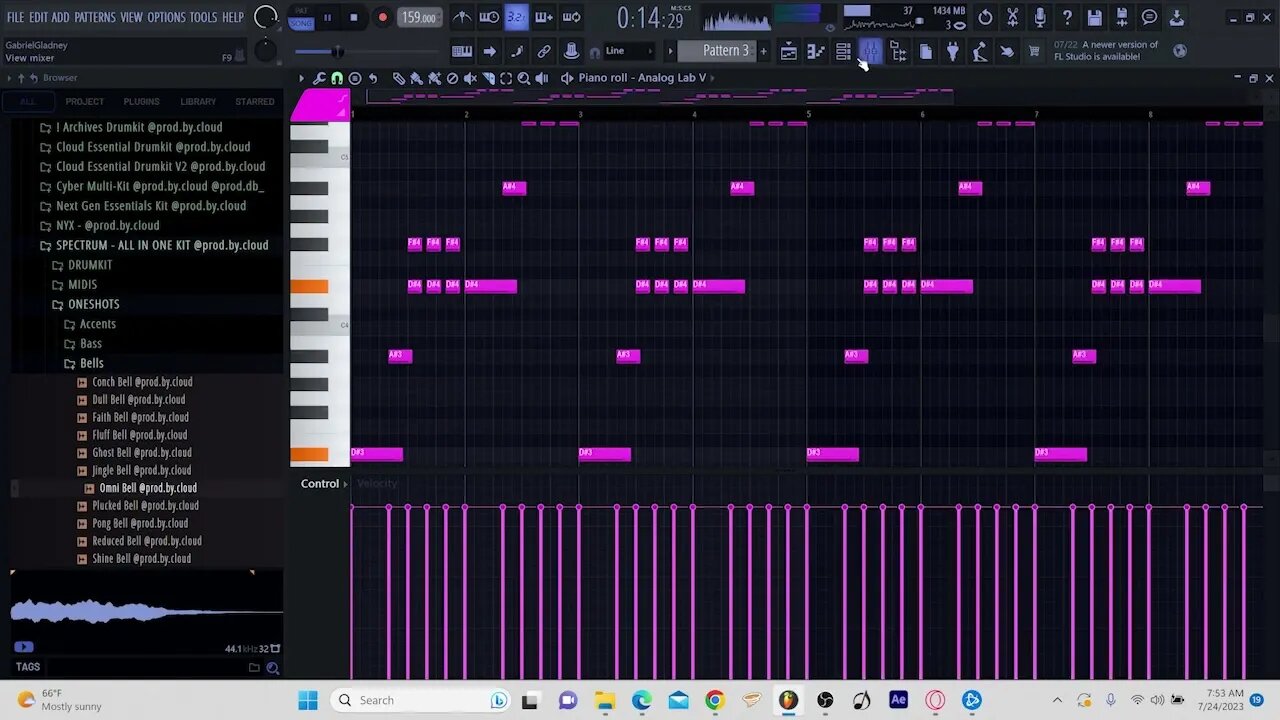This screenshot has width=1280, height=720.
Task: Select the Ghost Bell @prod.by.cloud sample
Action: [x=142, y=453]
